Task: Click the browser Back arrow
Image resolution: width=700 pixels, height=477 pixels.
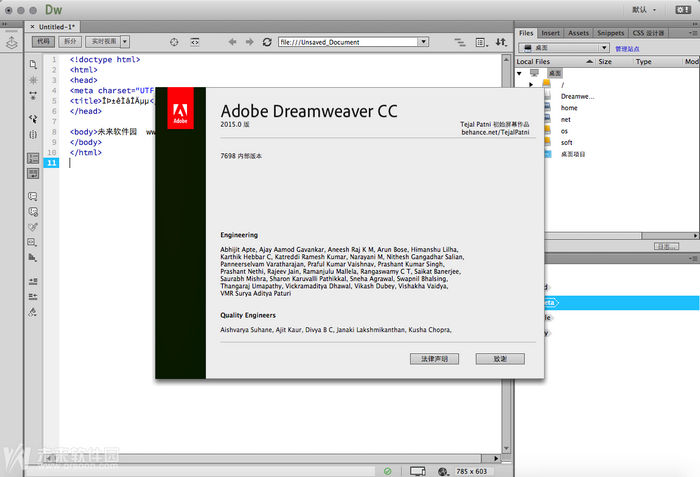Action: tap(232, 42)
